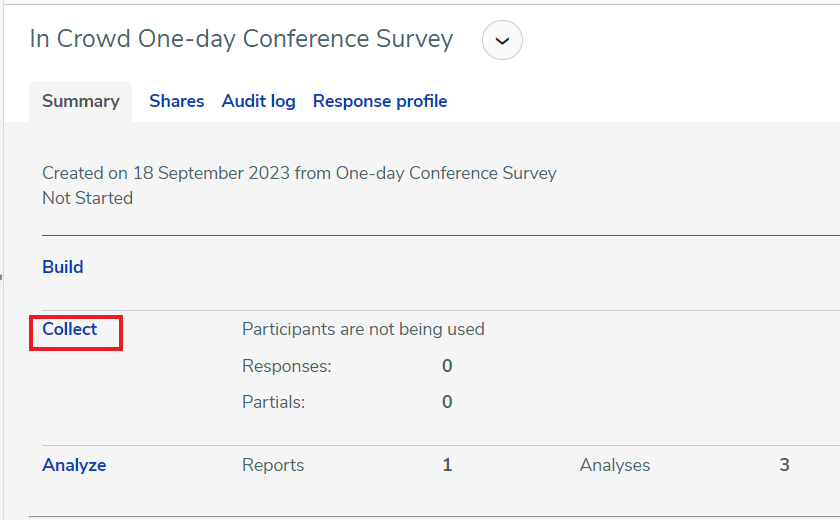Select the Analyses count of 3
Image resolution: width=840 pixels, height=520 pixels.
tap(784, 465)
